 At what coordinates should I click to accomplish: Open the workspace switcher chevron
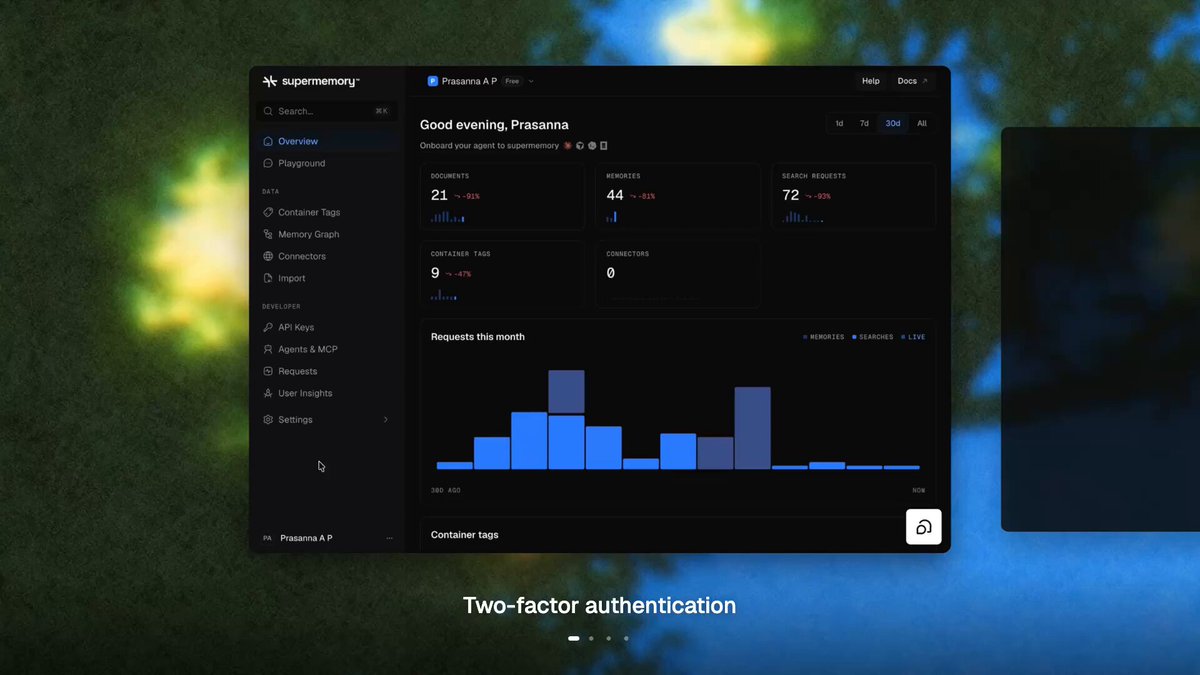click(x=531, y=81)
